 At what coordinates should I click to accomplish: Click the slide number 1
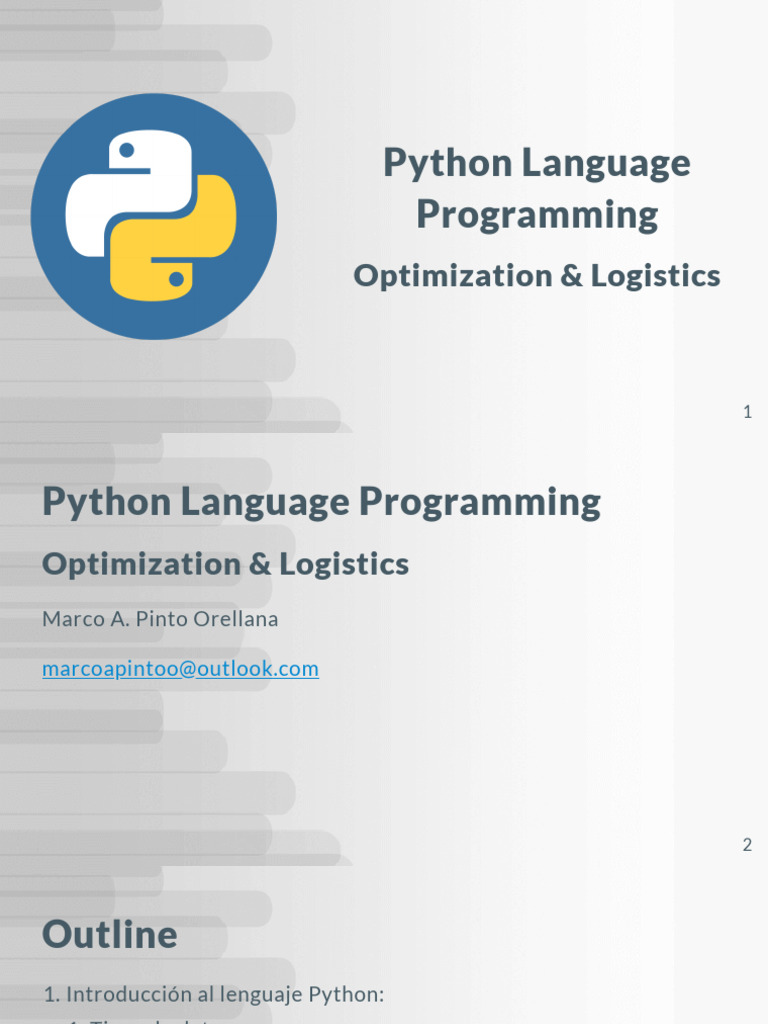[x=747, y=412]
